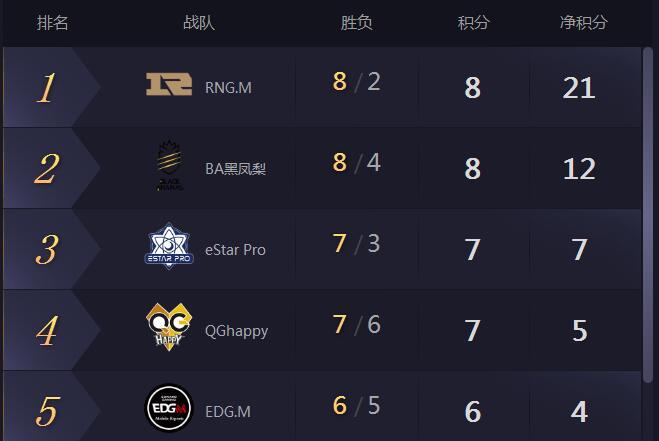The height and width of the screenshot is (441, 659).
Task: Click the QGhappy team logo
Action: tap(169, 329)
